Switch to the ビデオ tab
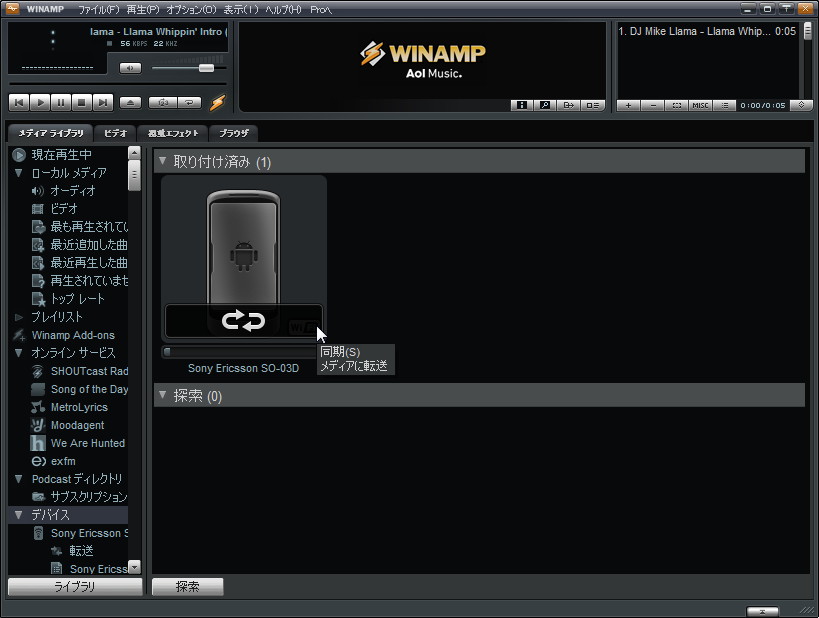This screenshot has height=618, width=819. [x=115, y=133]
